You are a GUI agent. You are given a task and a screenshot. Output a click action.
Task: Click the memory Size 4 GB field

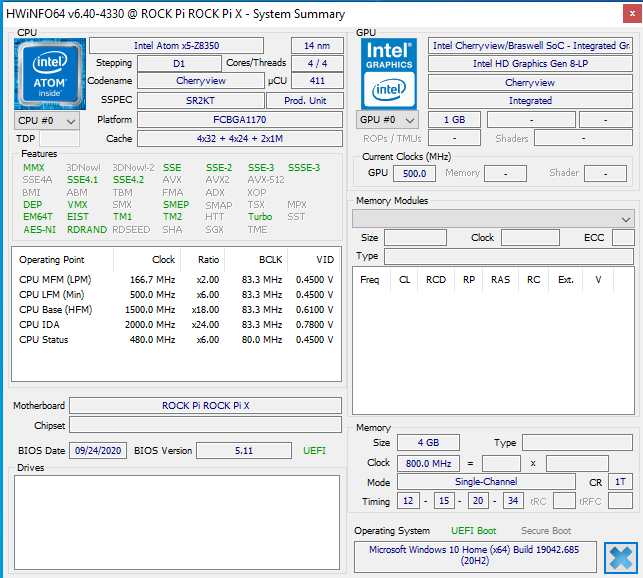[x=428, y=443]
